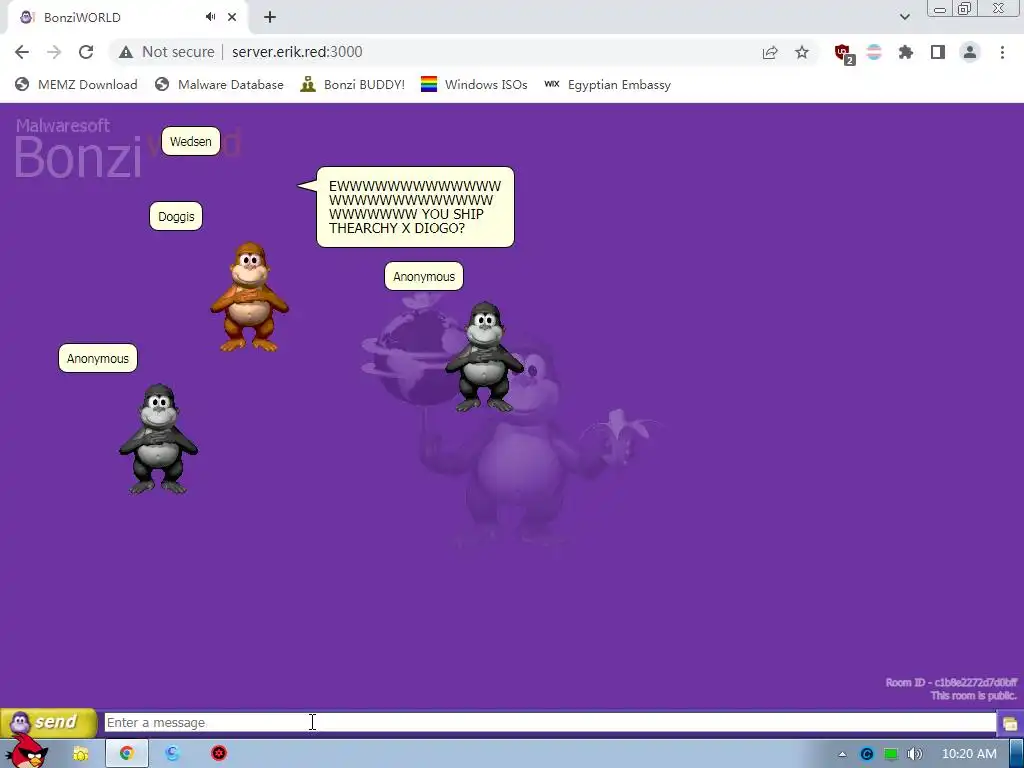Reload the BonziWORLD page

click(86, 52)
